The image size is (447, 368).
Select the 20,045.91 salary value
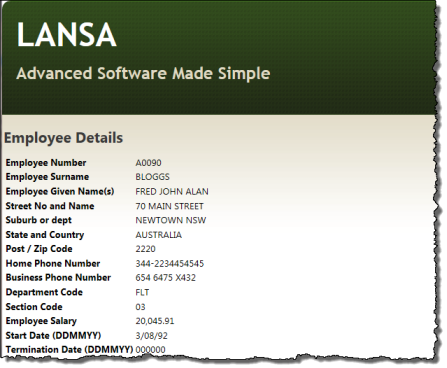155,321
